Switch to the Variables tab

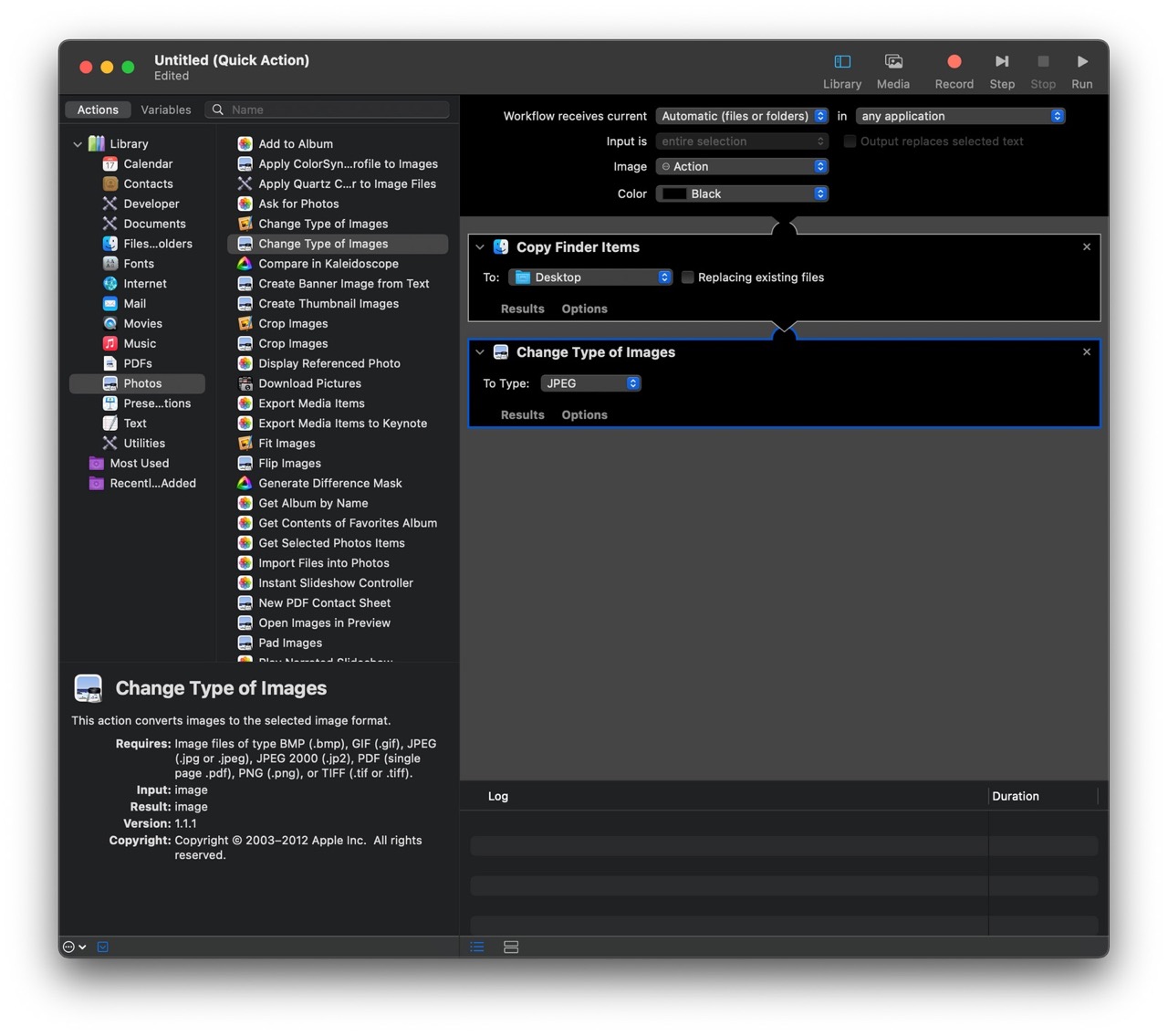click(166, 110)
